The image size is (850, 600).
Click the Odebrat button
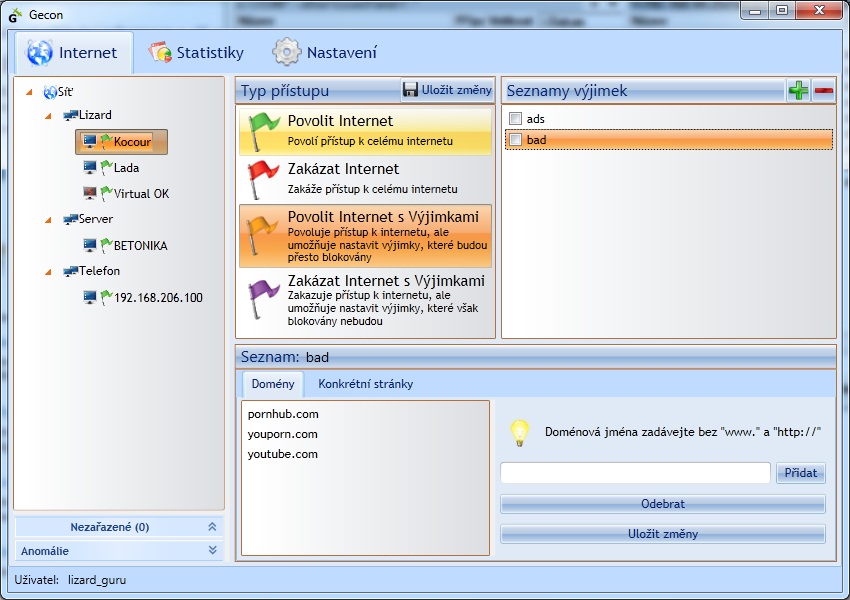(x=663, y=504)
